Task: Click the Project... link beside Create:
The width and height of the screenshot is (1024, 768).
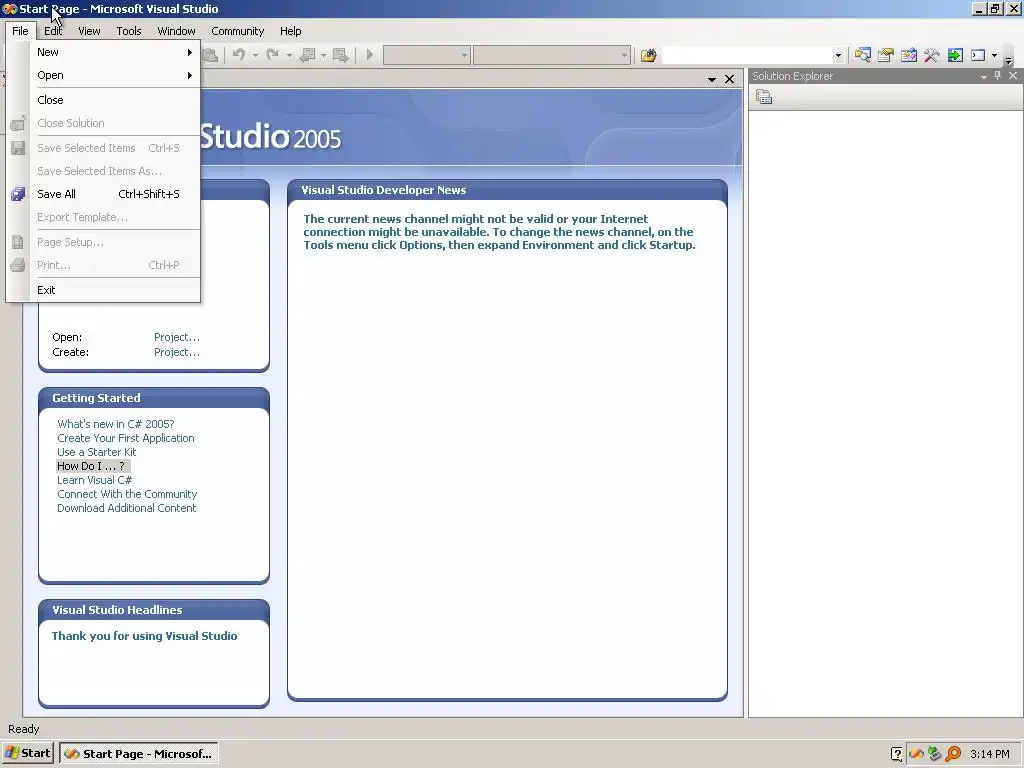Action: tap(177, 352)
